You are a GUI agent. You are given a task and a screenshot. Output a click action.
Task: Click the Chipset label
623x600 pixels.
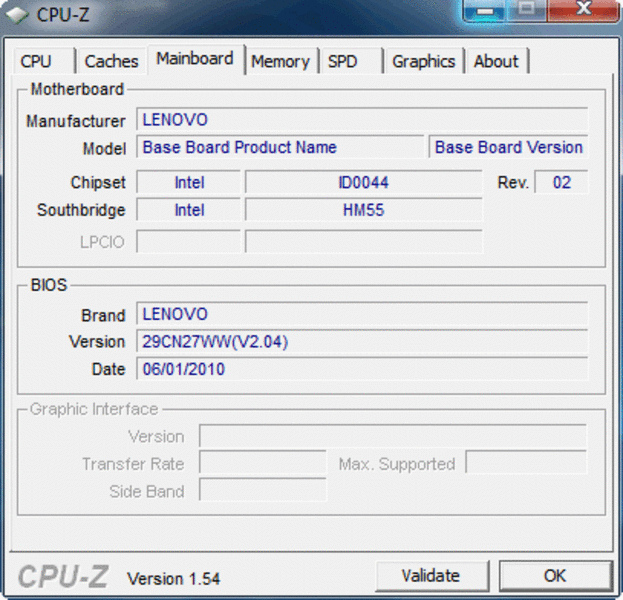98,183
